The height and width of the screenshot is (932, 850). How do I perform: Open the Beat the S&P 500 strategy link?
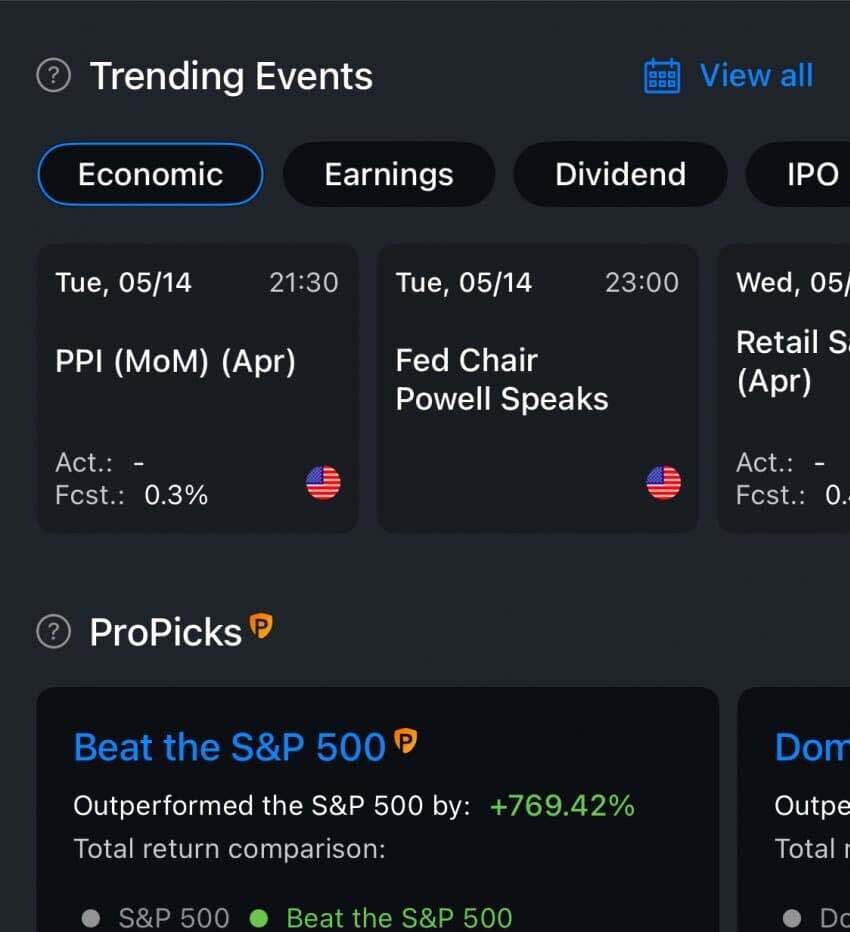[x=230, y=748]
